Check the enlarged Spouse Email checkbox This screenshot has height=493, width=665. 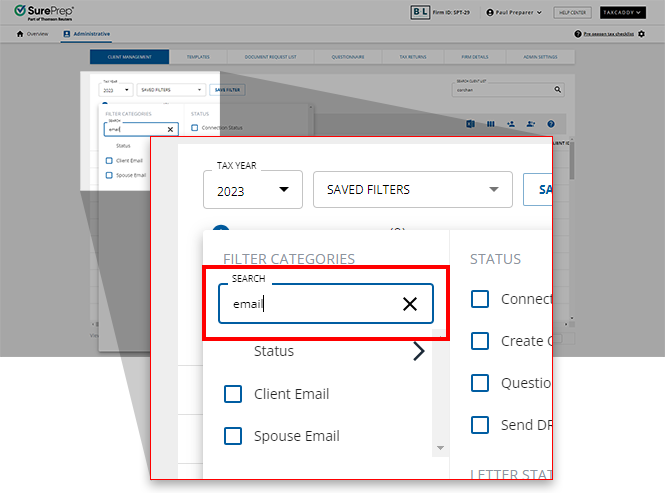pos(233,436)
